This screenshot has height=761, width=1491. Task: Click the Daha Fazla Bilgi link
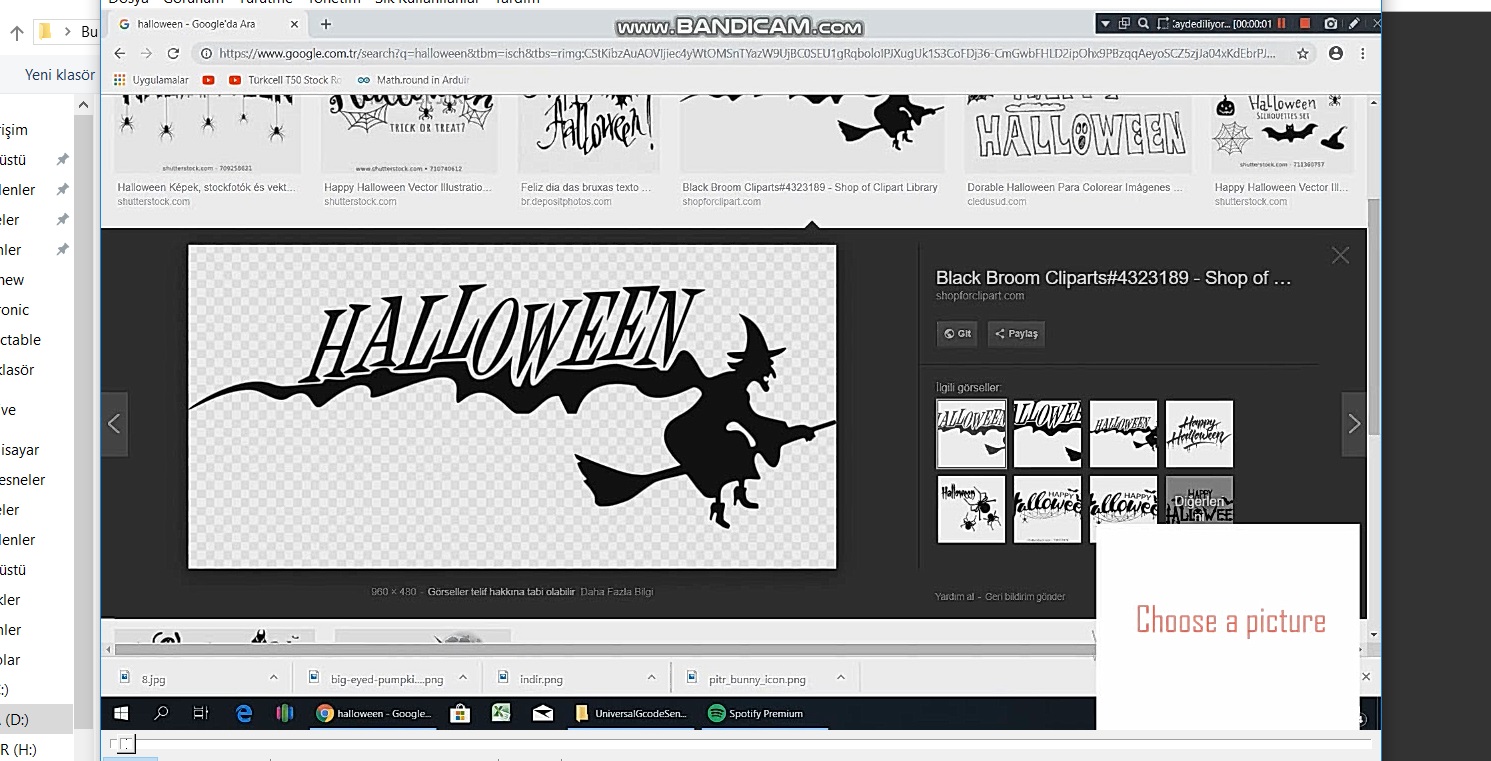(x=617, y=592)
